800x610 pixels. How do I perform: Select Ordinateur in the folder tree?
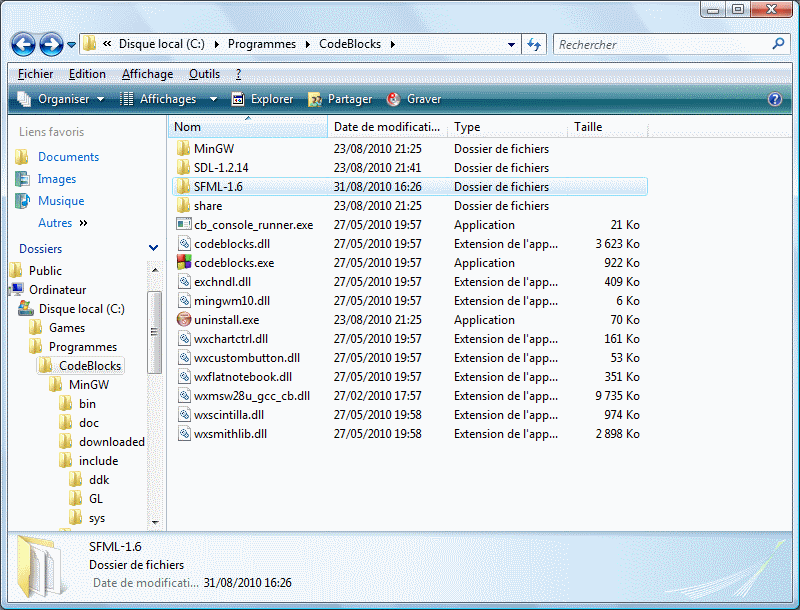coord(58,290)
